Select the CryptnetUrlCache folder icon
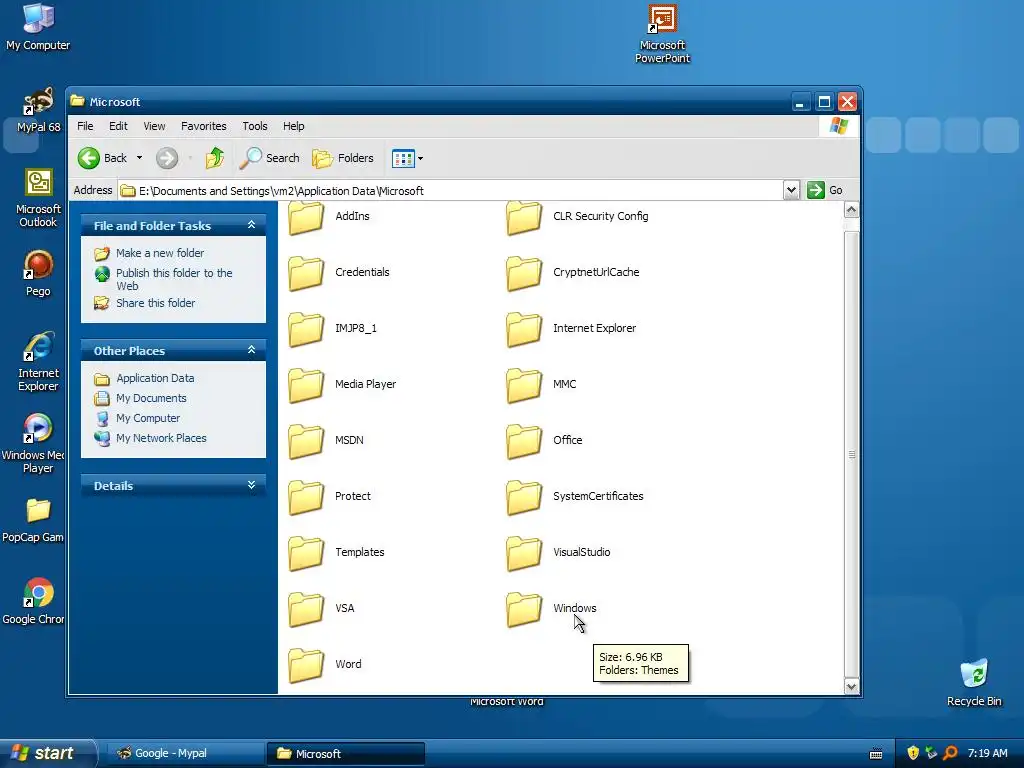This screenshot has height=768, width=1024. tap(524, 273)
